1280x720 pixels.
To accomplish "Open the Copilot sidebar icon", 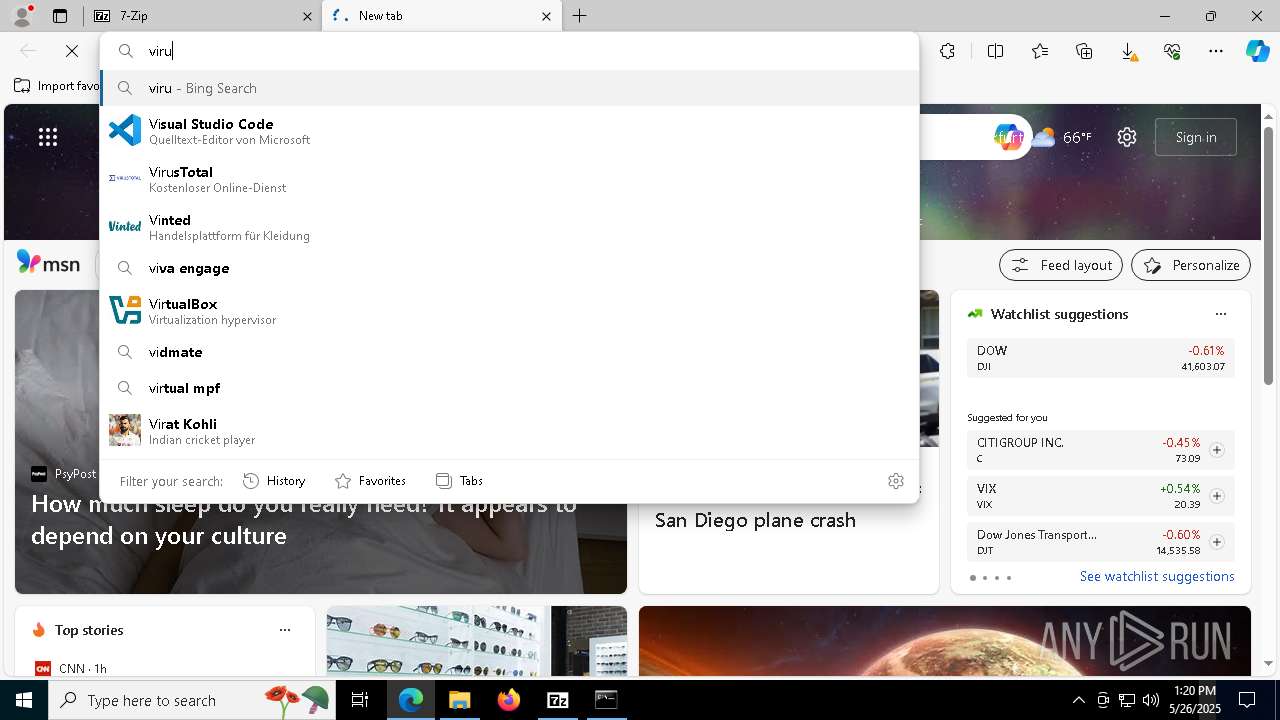I will tap(1257, 51).
